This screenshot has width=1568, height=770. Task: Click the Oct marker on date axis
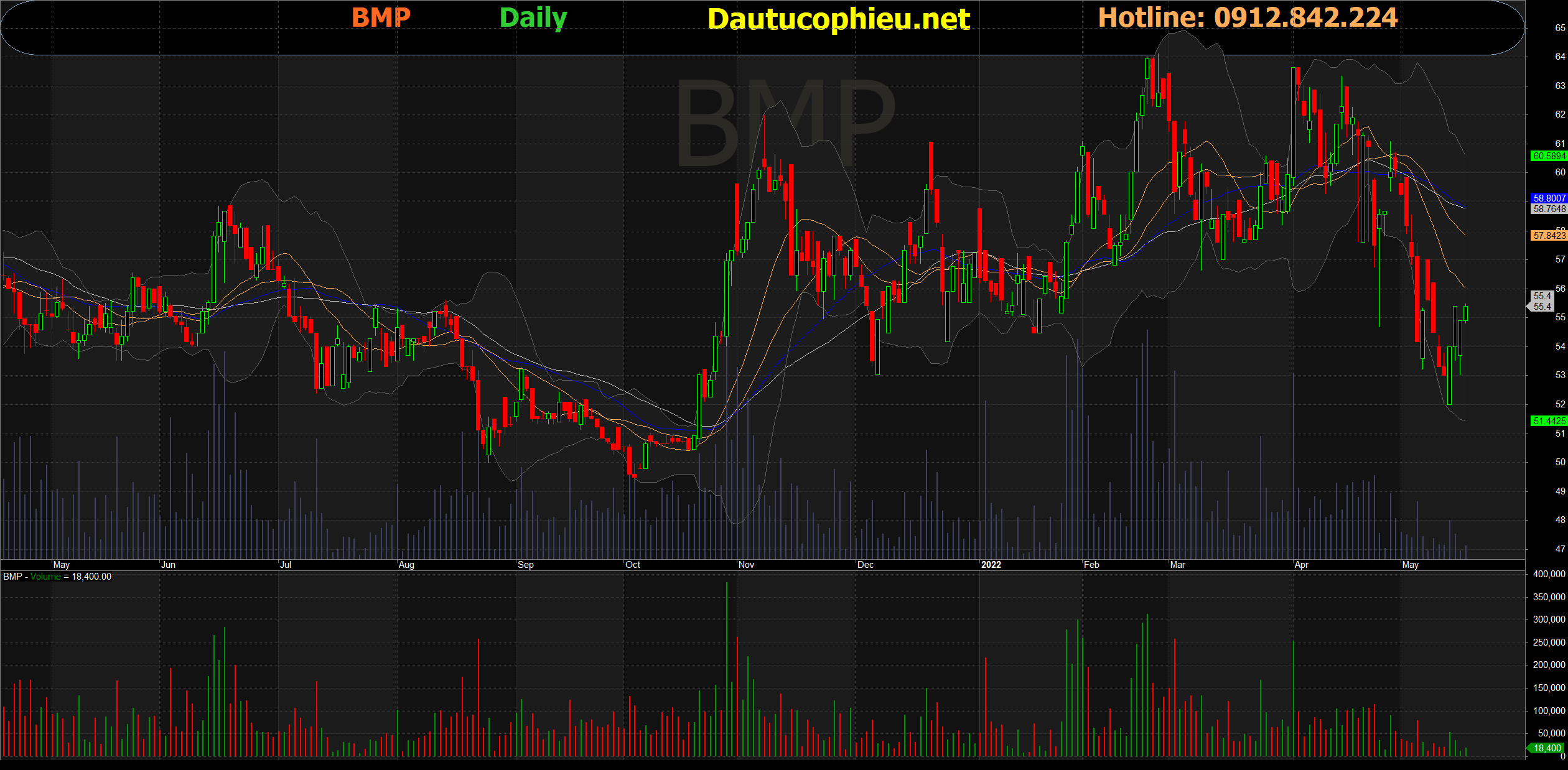[633, 565]
